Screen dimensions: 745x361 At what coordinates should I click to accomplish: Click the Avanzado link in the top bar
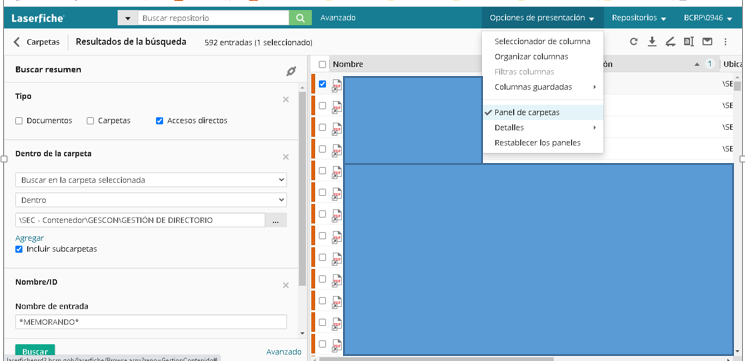click(x=338, y=18)
